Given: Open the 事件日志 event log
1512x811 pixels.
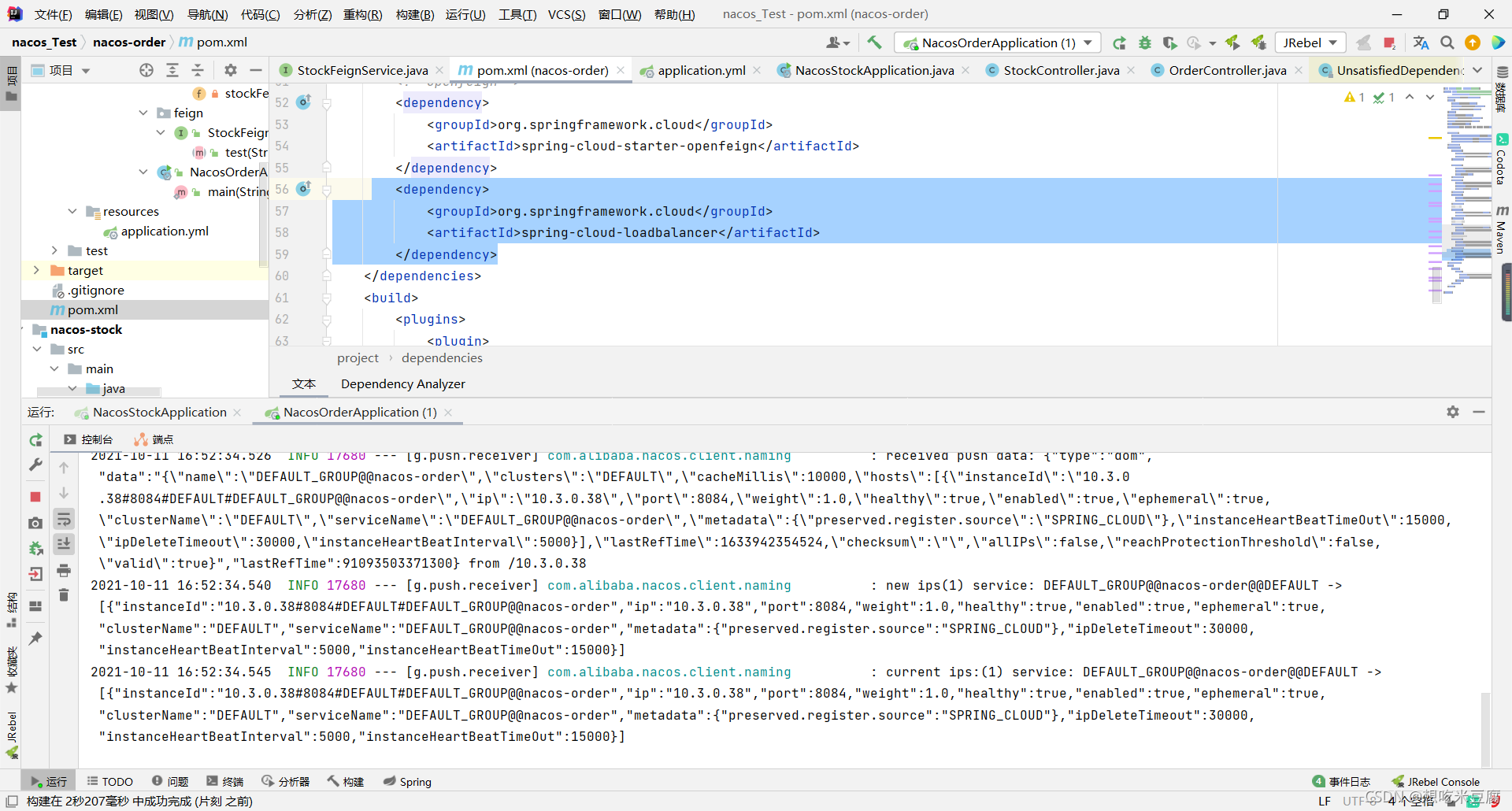Looking at the screenshot, I should [x=1342, y=781].
